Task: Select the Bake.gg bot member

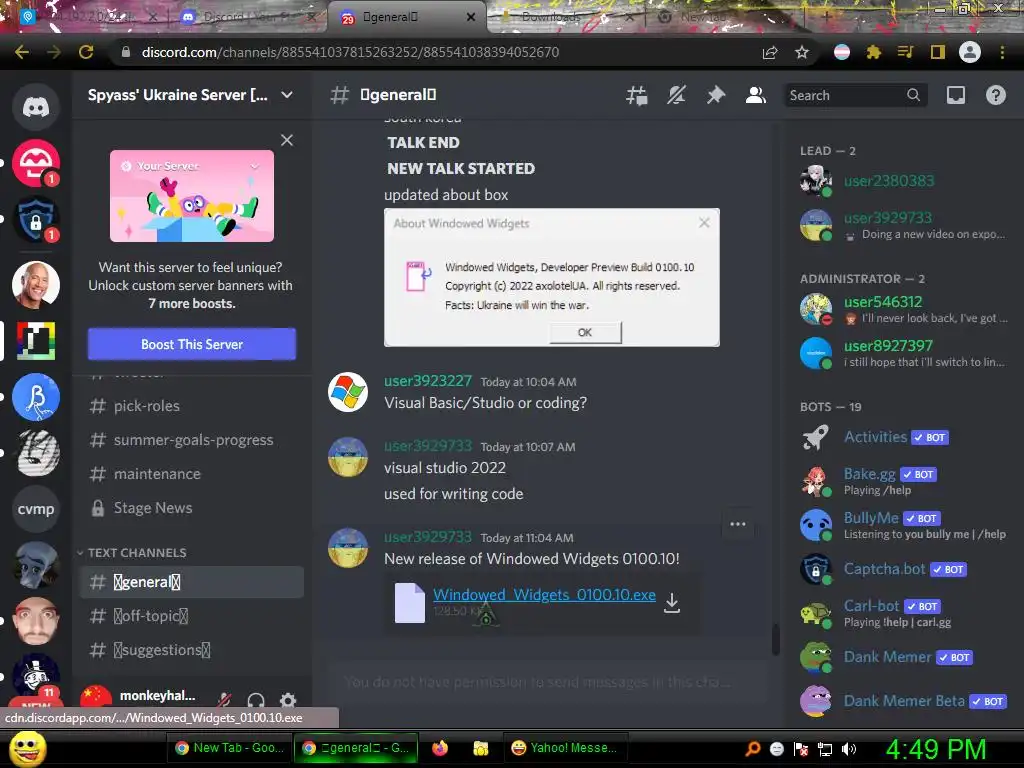Action: pos(904,481)
